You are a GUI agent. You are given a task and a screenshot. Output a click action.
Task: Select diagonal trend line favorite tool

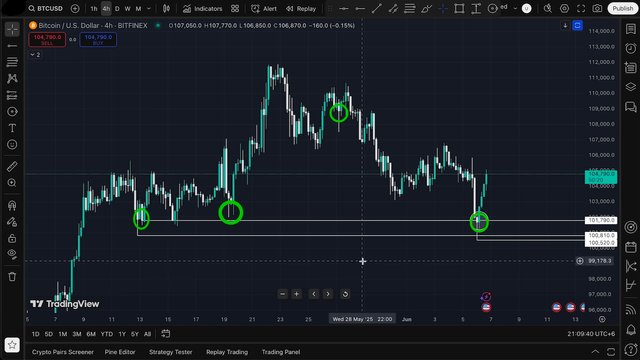377,9
